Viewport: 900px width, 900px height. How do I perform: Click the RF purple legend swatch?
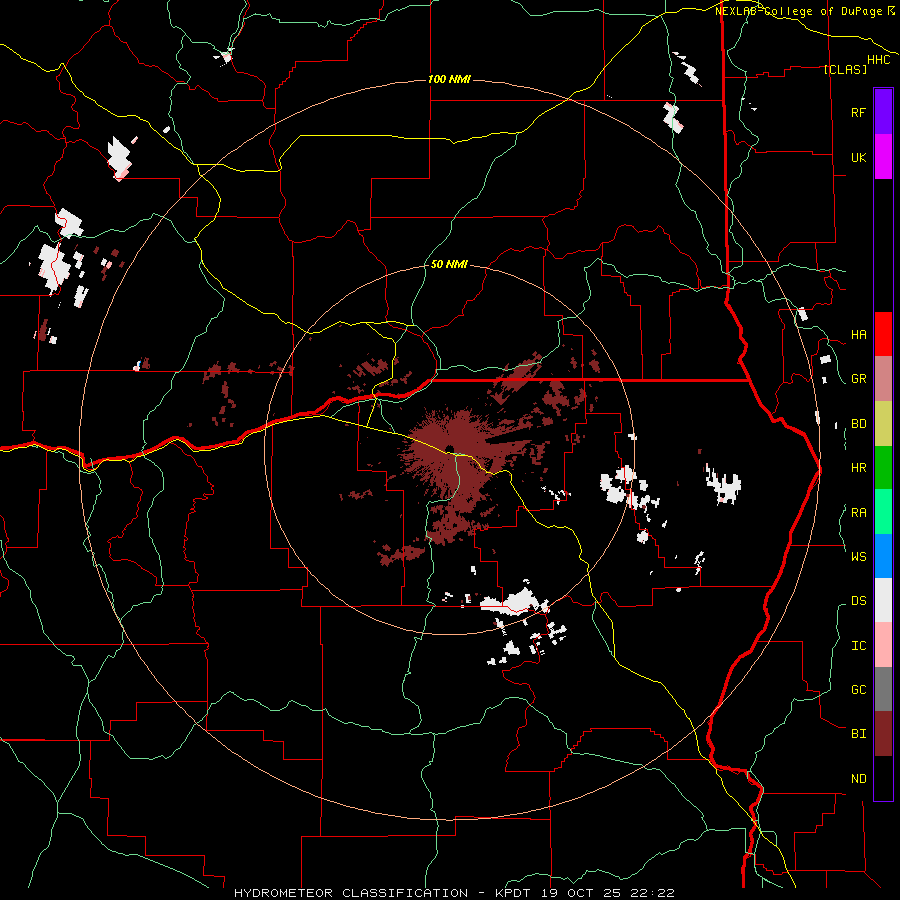pyautogui.click(x=883, y=112)
